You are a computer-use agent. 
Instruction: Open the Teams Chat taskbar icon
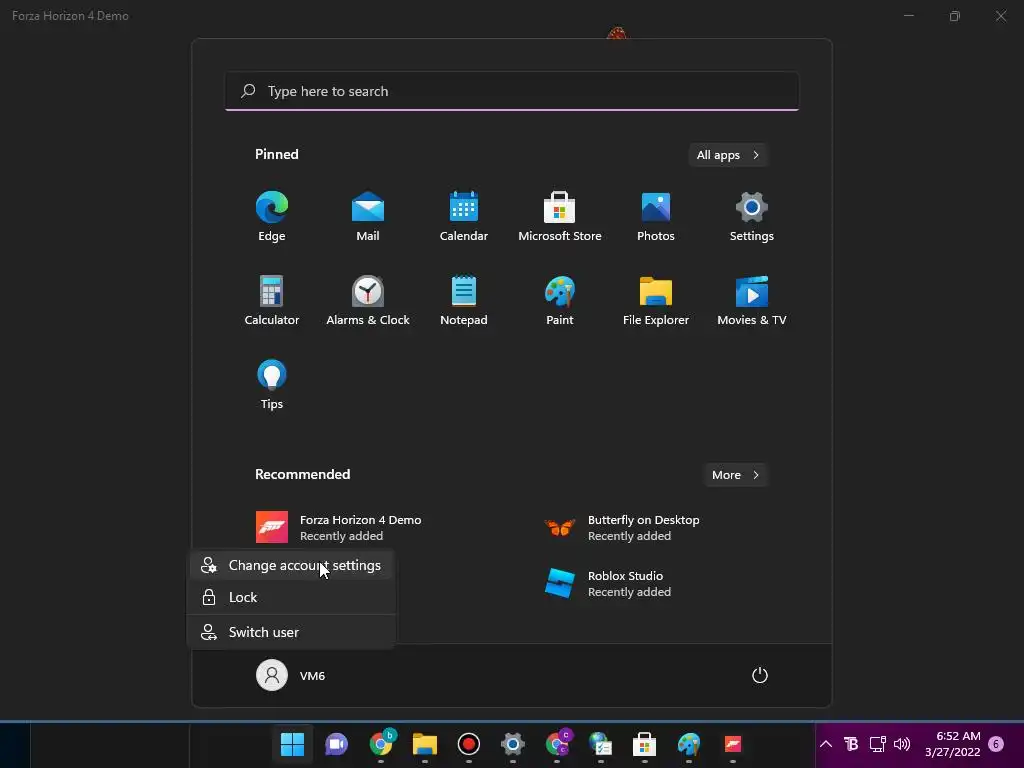336,744
